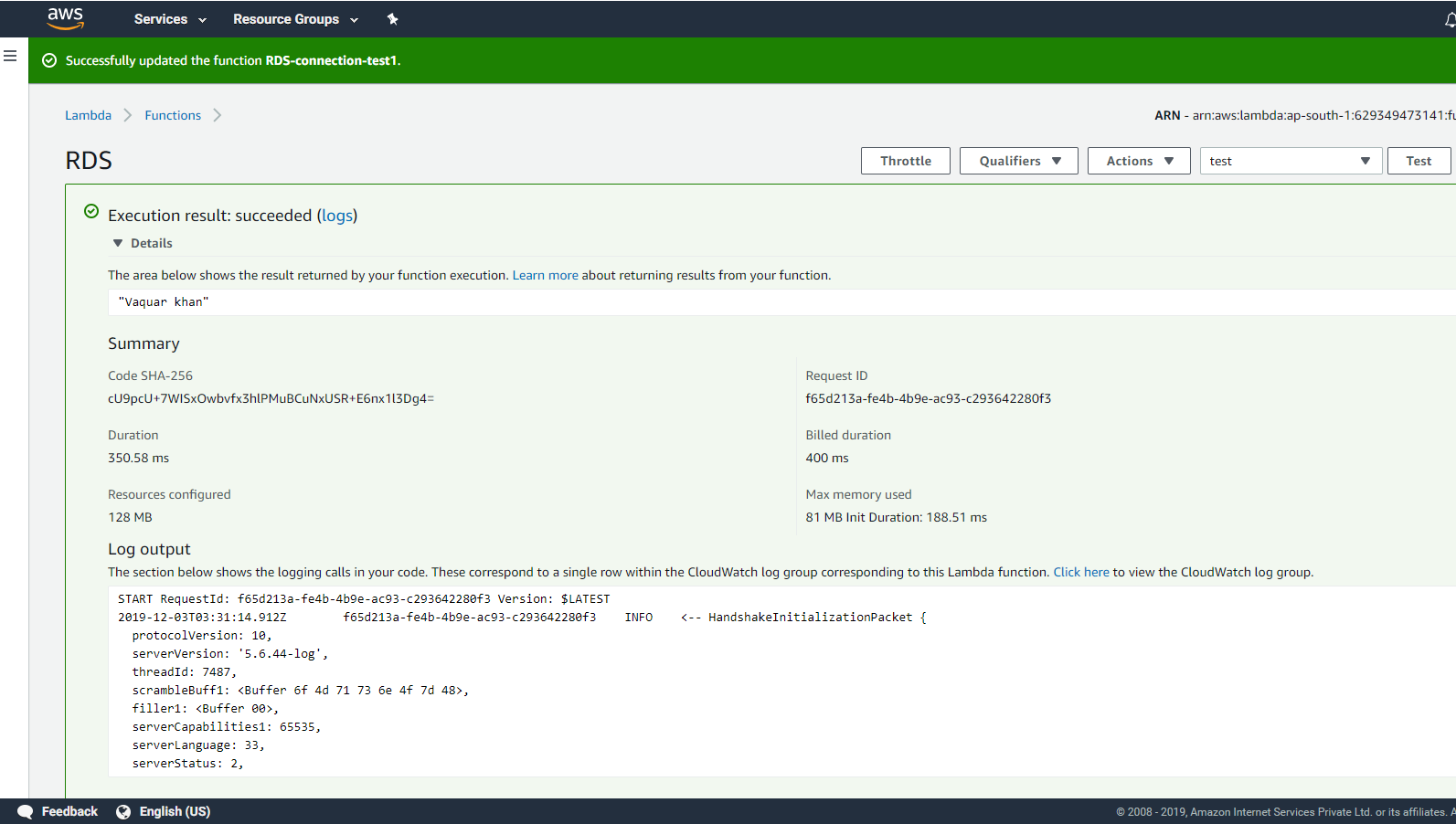Viewport: 1456px width, 824px height.
Task: Click the serverLanguage: 33 log line
Action: [198, 745]
